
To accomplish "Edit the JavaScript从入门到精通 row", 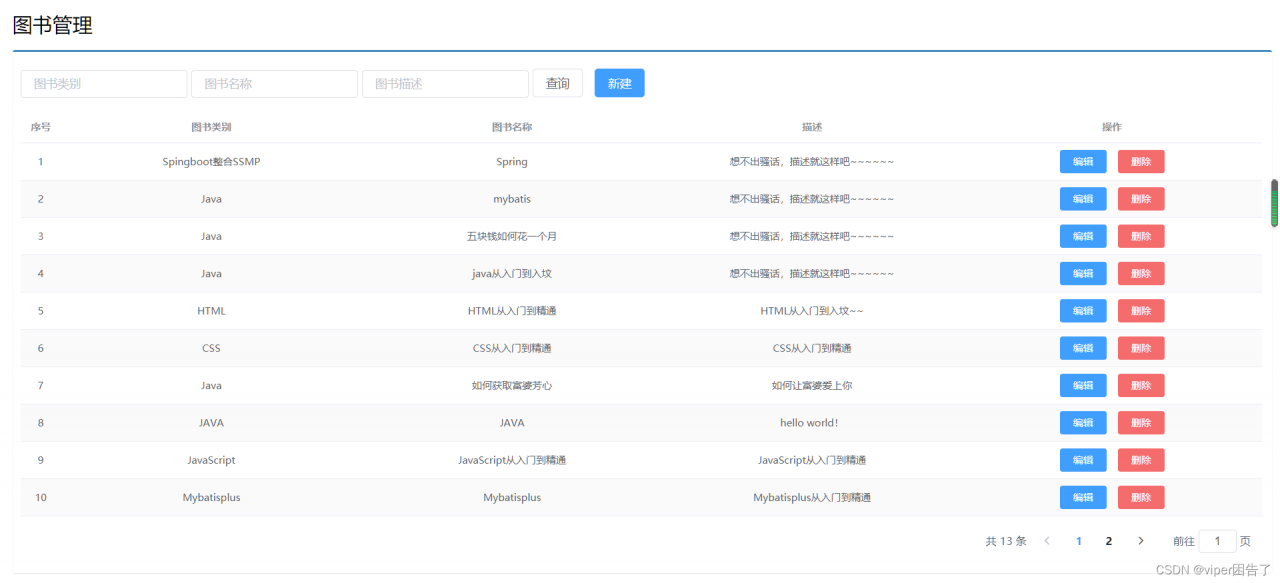I will click(1083, 460).
